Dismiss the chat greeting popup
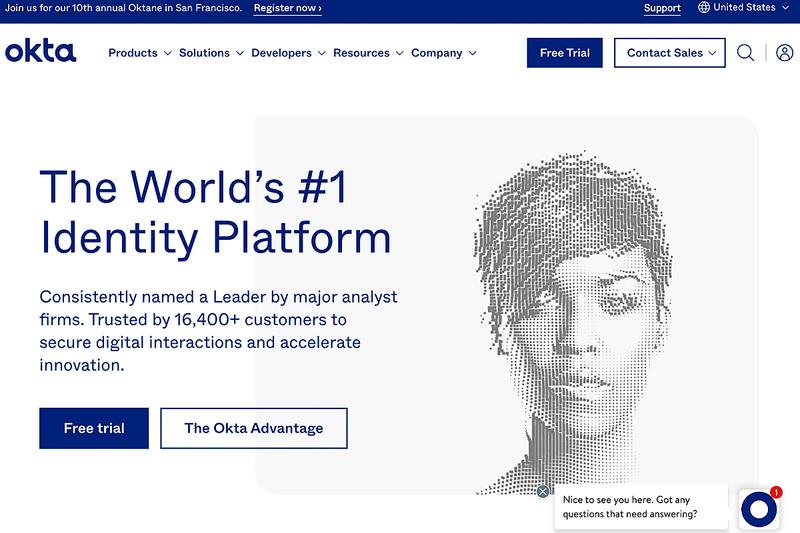Screen dimensions: 800x533 tap(543, 491)
